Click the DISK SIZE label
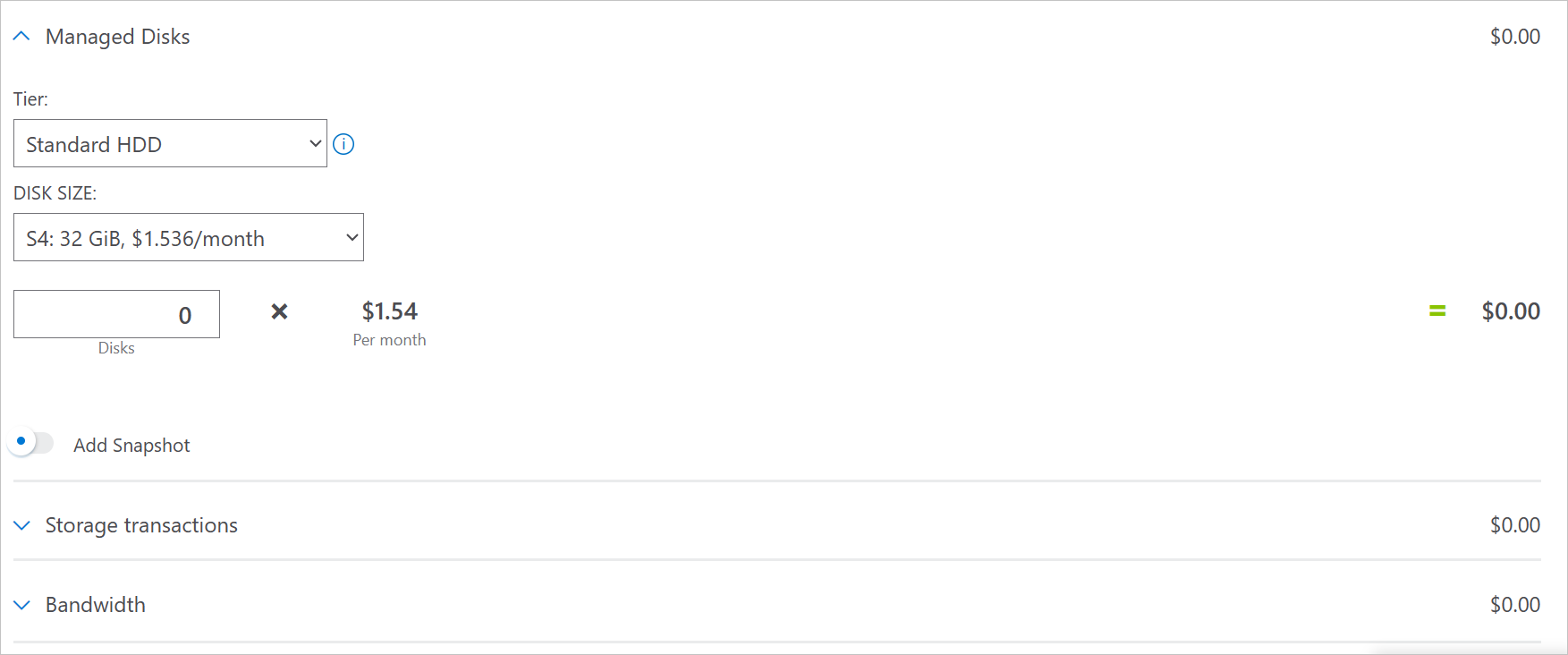This screenshot has width=1568, height=655. 55,193
